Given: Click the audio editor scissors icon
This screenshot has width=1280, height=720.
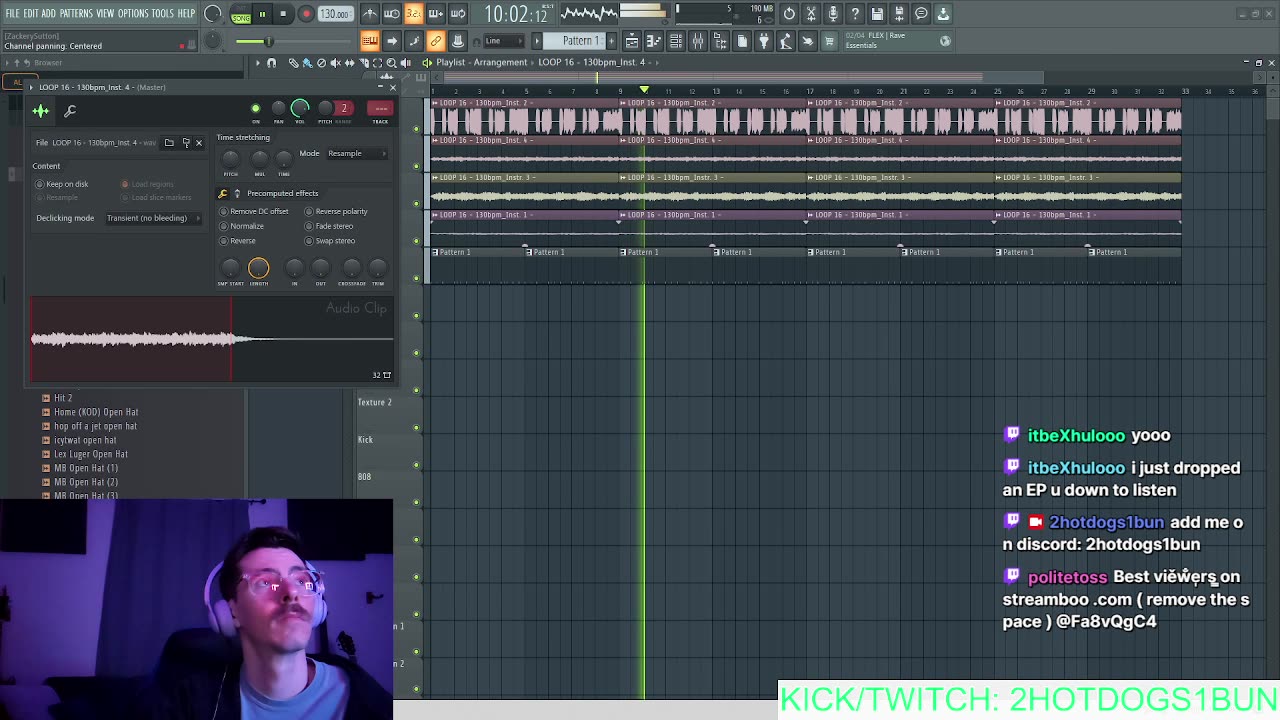Looking at the screenshot, I should tap(811, 14).
